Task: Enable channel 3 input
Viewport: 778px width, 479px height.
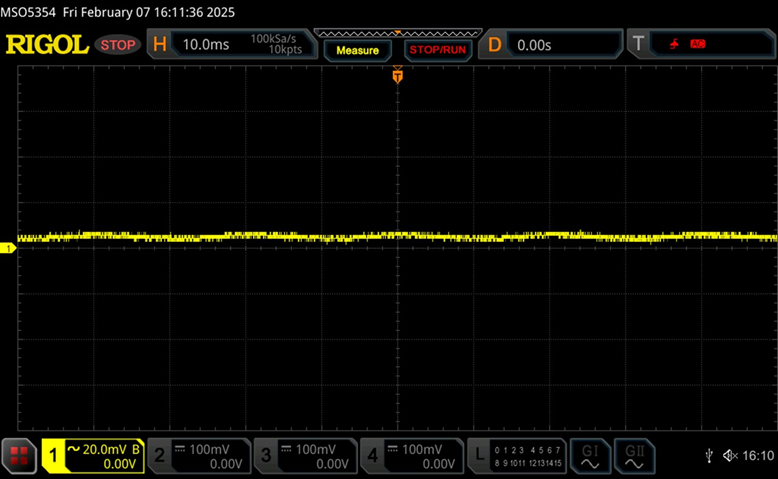Action: coord(304,456)
